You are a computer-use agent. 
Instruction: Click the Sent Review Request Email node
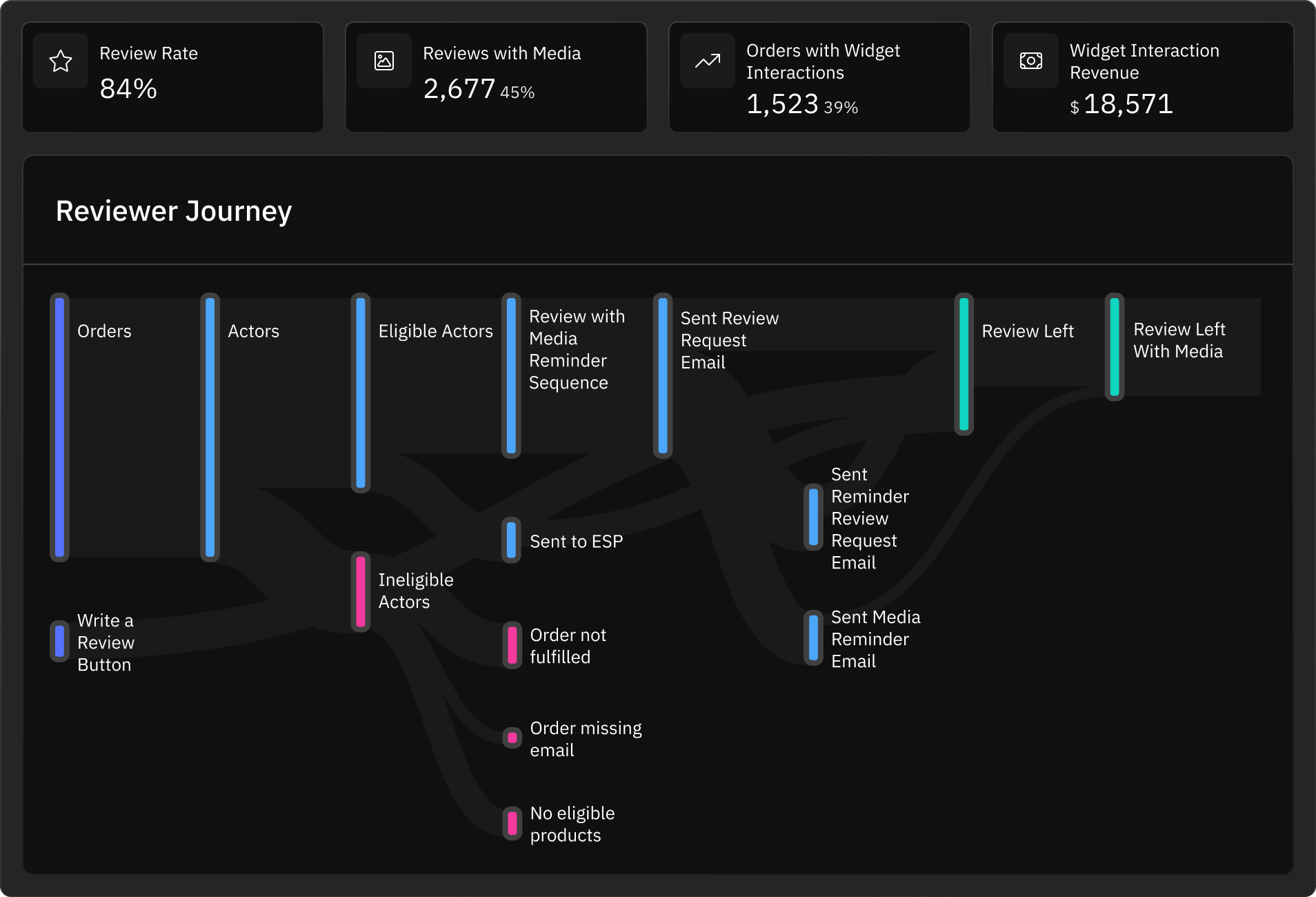click(x=663, y=375)
